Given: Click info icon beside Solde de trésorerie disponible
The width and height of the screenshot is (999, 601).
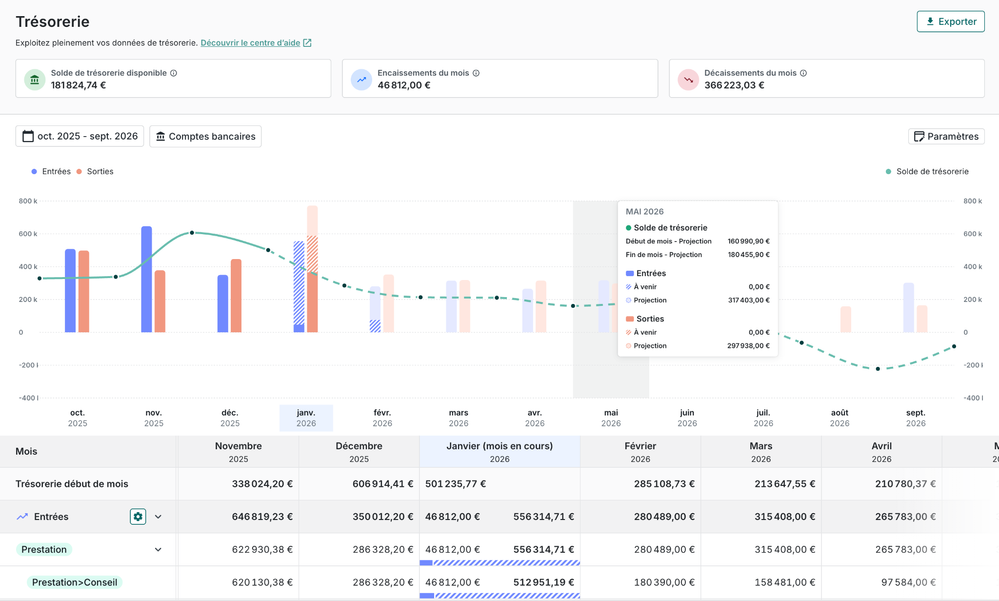Looking at the screenshot, I should tap(173, 73).
